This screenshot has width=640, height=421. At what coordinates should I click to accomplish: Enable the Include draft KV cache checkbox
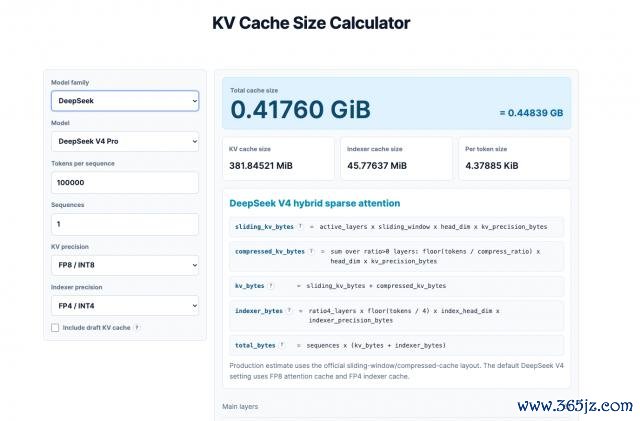pyautogui.click(x=55, y=327)
